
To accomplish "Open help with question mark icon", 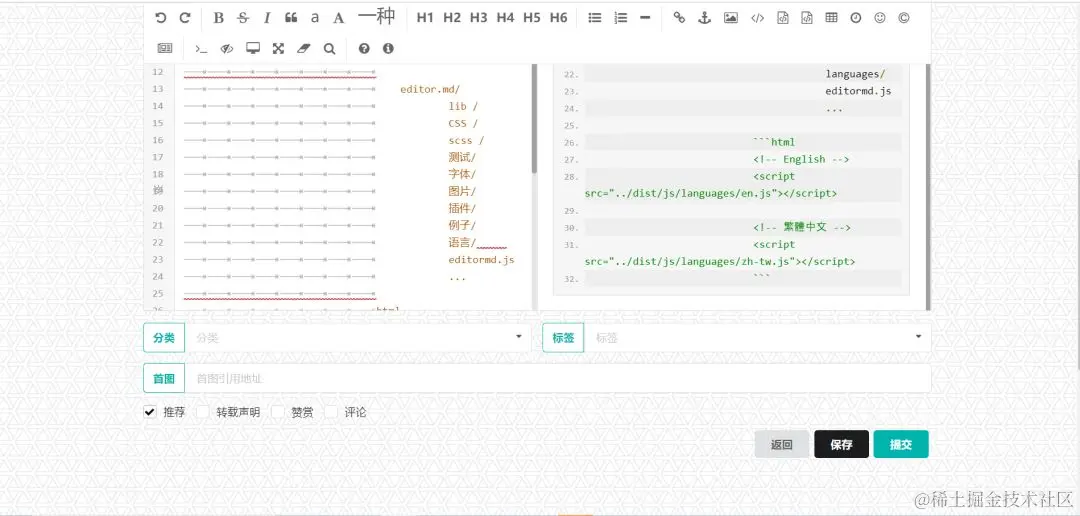I will (364, 48).
